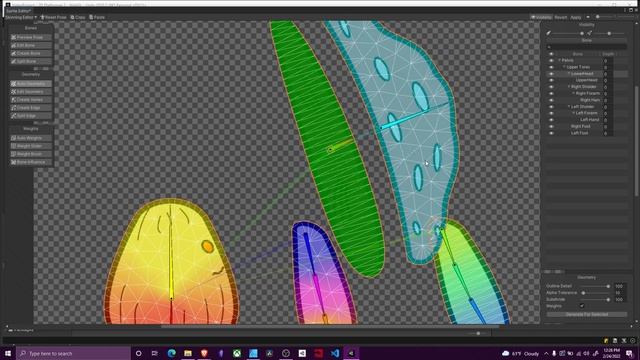Collapse the Right Forearm tree node
This screenshot has width=640, height=360.
tap(573, 93)
